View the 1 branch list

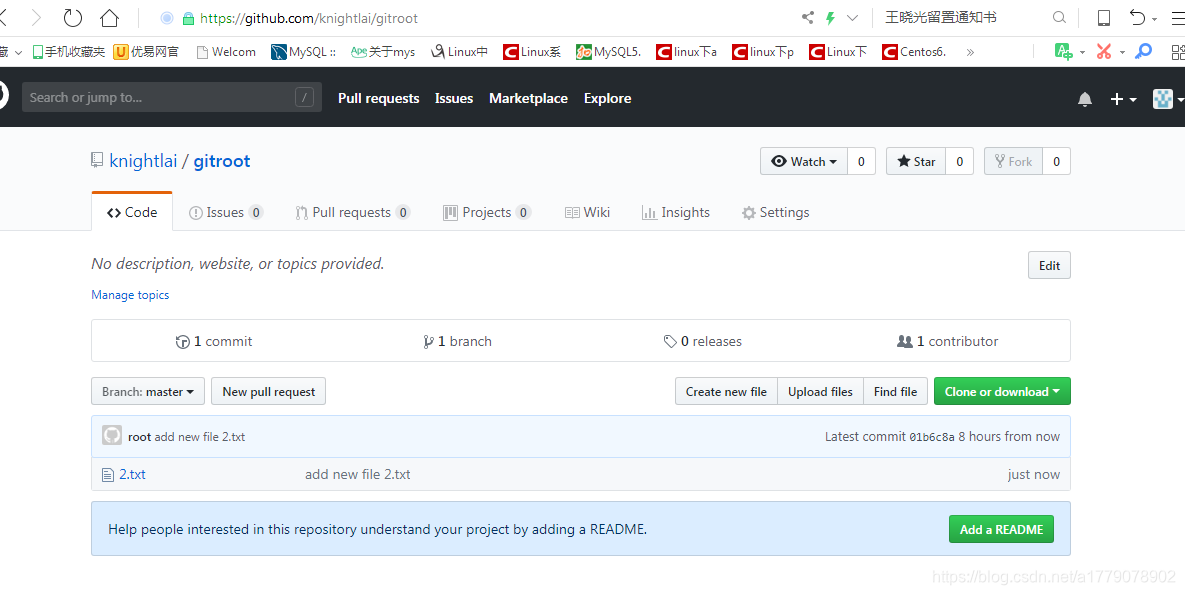coord(457,341)
